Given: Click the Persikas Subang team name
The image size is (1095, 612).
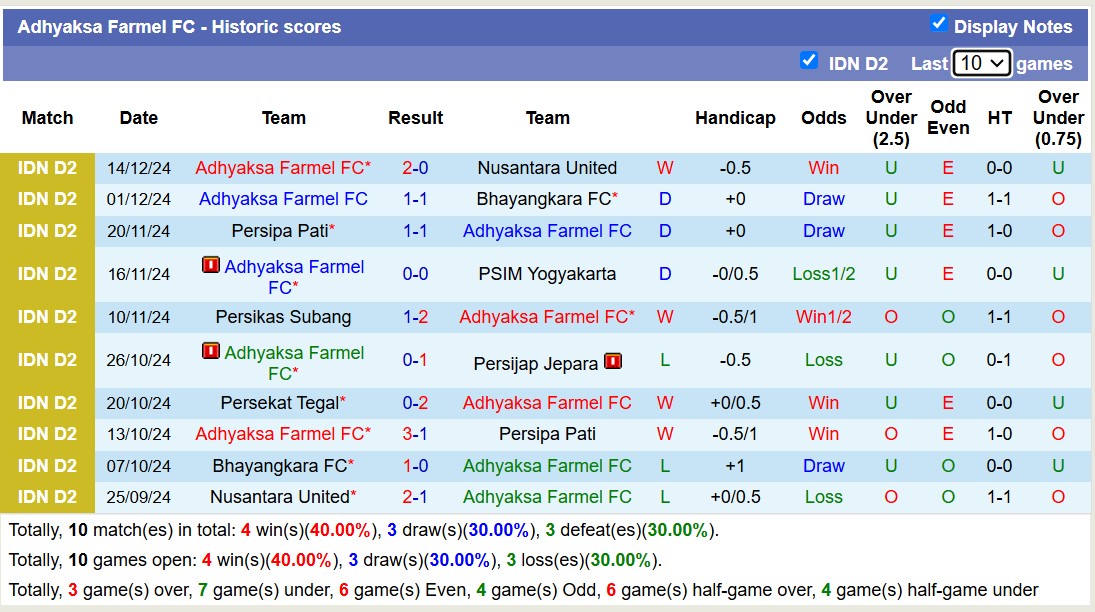Looking at the screenshot, I should coord(283,317).
